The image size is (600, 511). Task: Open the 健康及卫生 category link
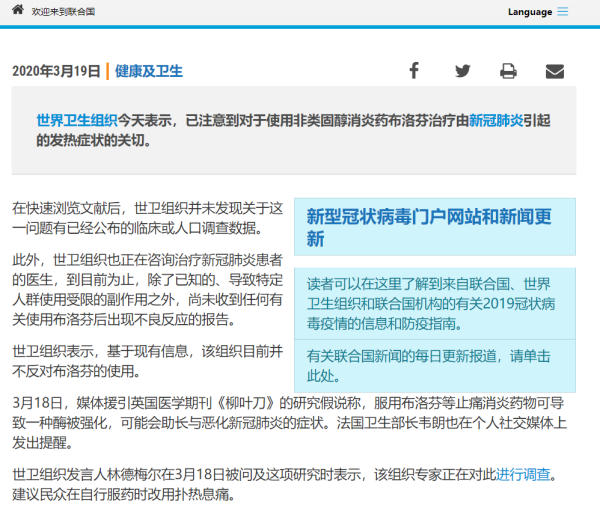point(149,71)
